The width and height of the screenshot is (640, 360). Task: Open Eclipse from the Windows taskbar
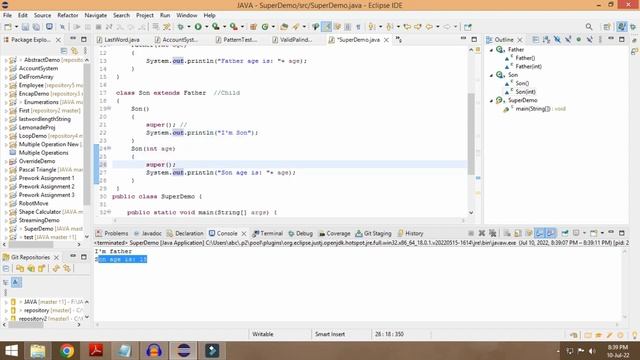pyautogui.click(x=183, y=351)
